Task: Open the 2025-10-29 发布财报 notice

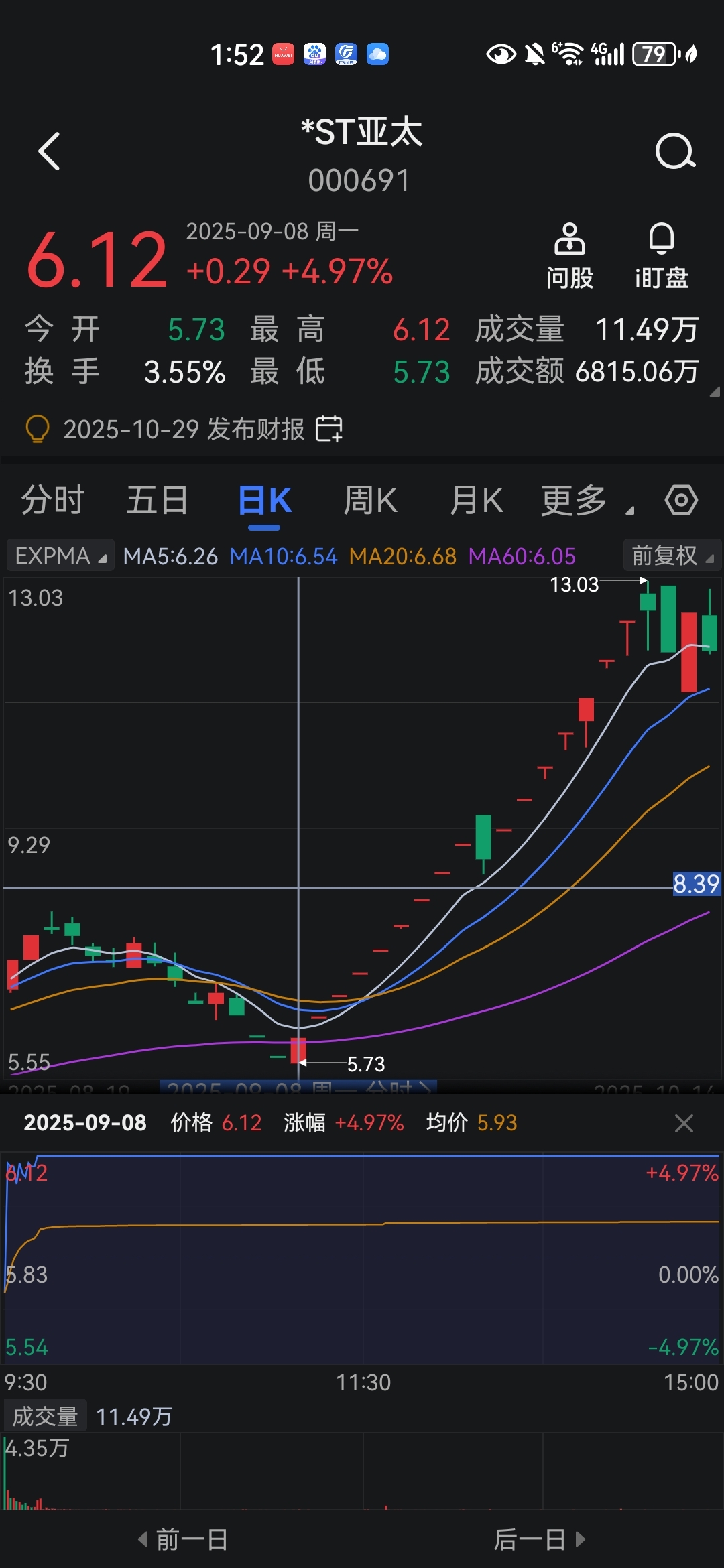Action: coord(184,429)
